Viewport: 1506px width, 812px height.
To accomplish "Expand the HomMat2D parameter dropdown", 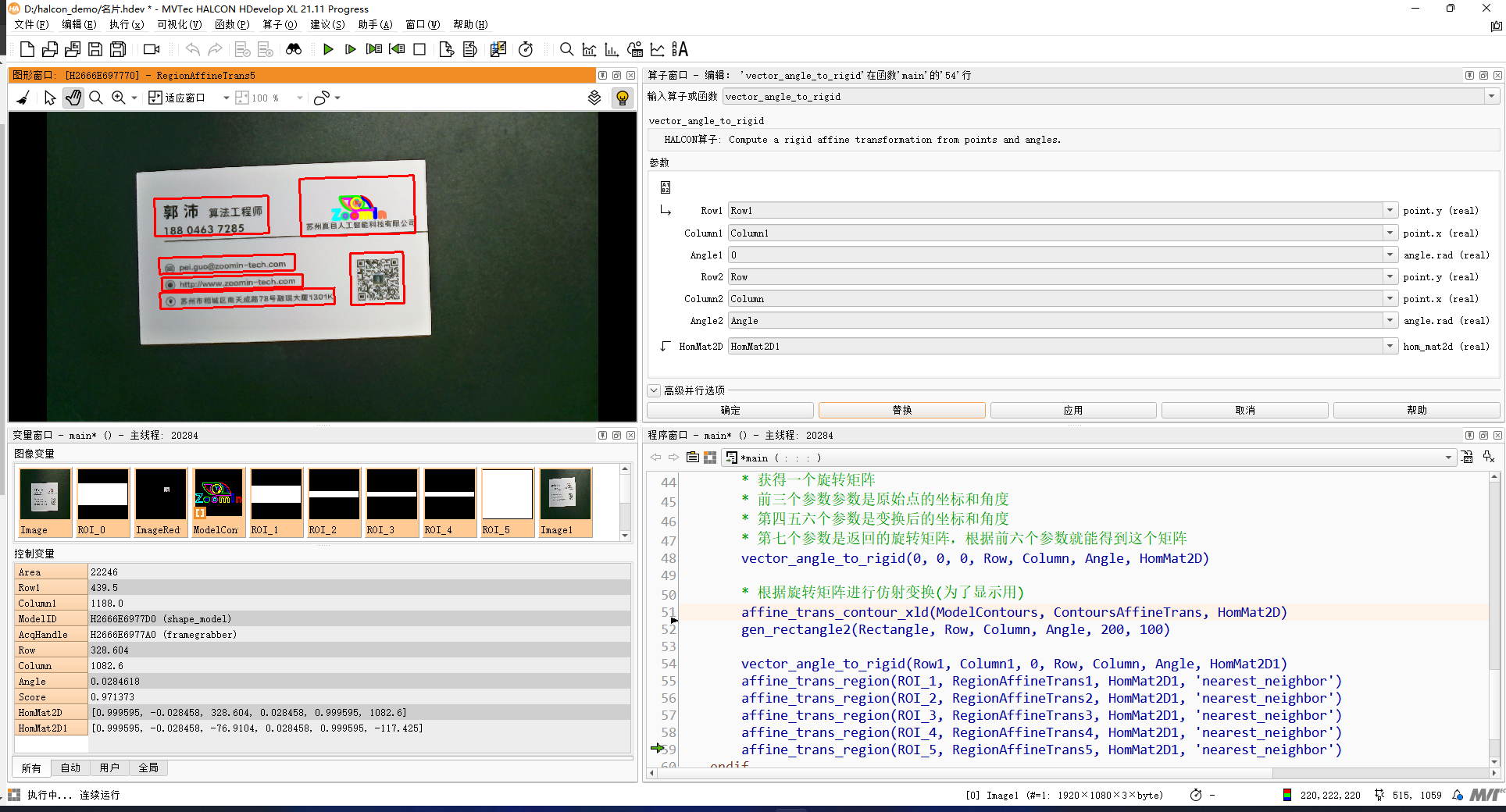I will [x=1390, y=347].
